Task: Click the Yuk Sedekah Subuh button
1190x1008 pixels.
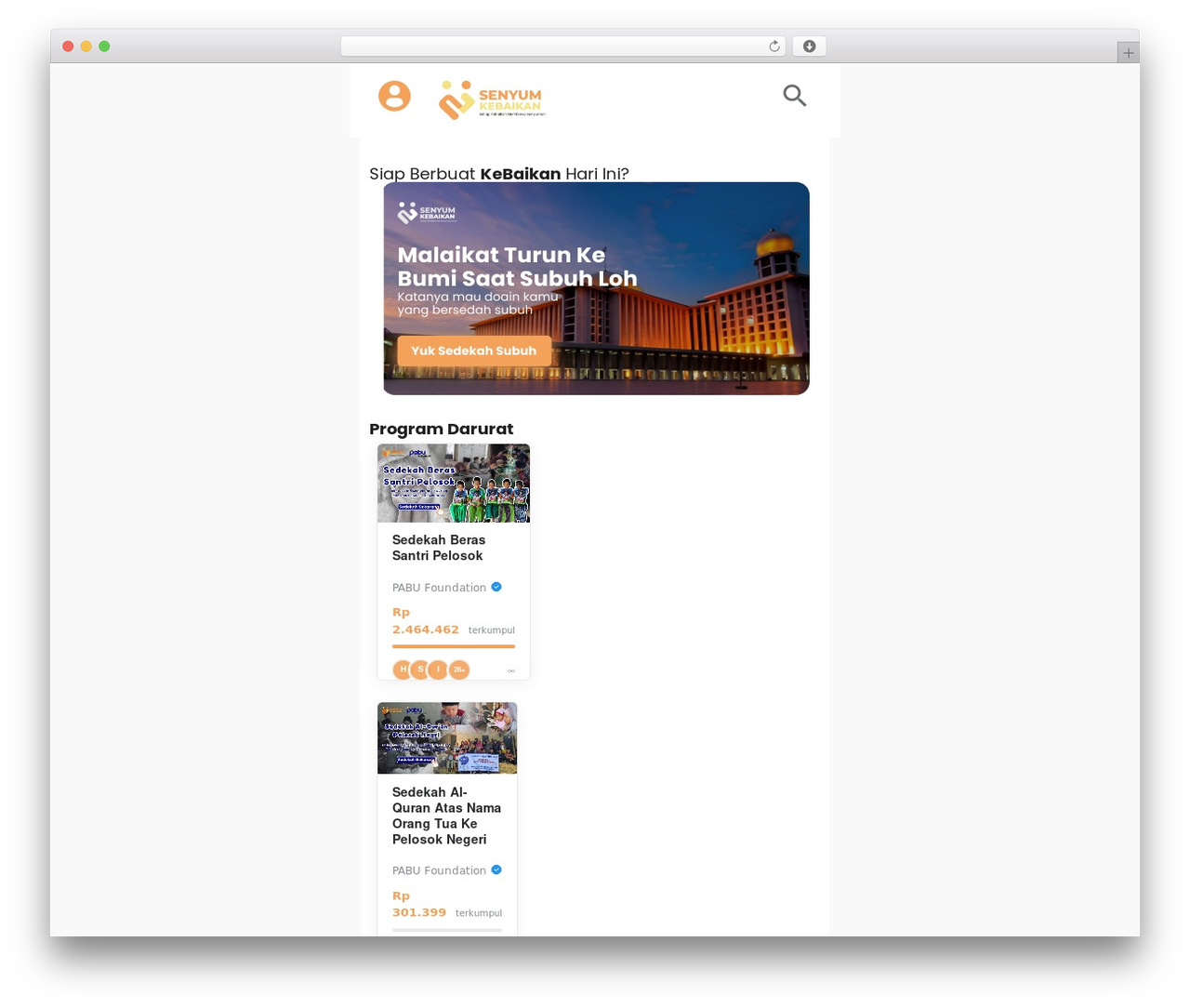Action: [474, 351]
